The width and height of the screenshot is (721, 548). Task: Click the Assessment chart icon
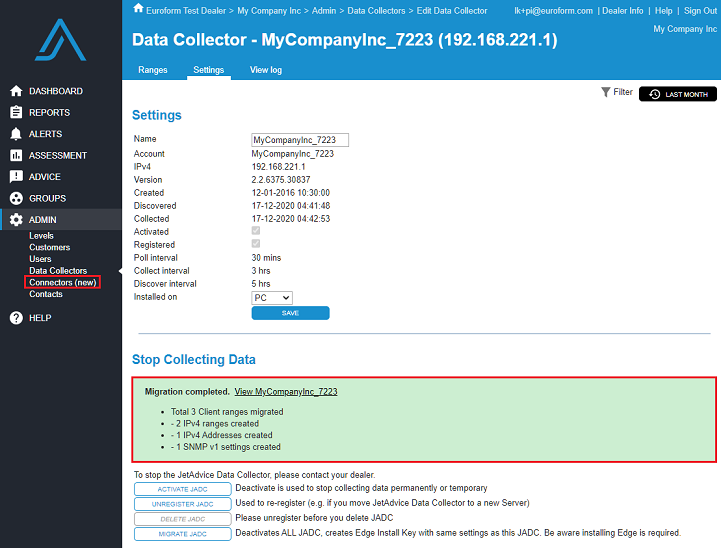pos(16,155)
